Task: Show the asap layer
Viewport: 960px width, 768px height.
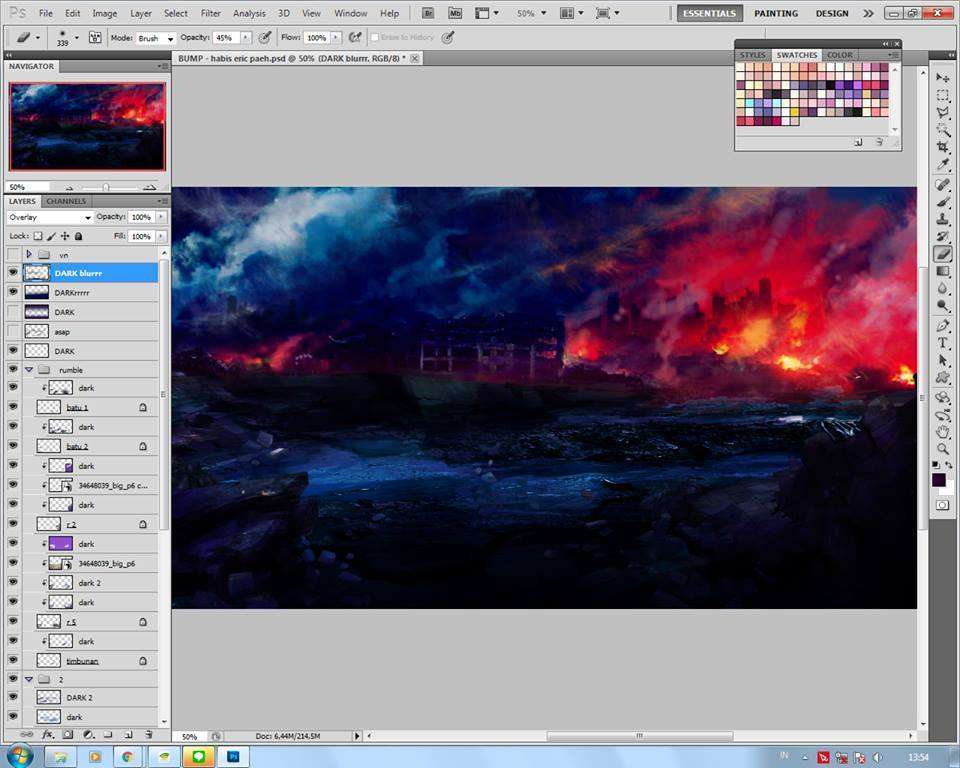Action: coord(13,331)
